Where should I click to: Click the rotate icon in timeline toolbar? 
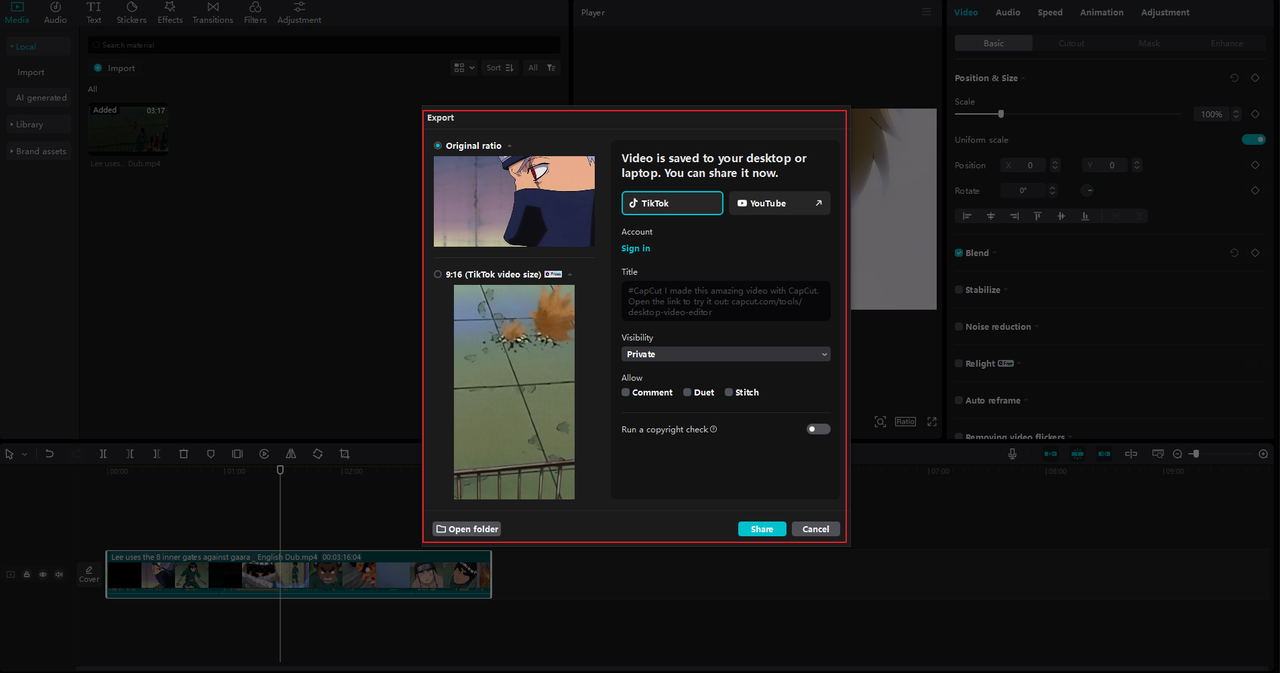(317, 454)
